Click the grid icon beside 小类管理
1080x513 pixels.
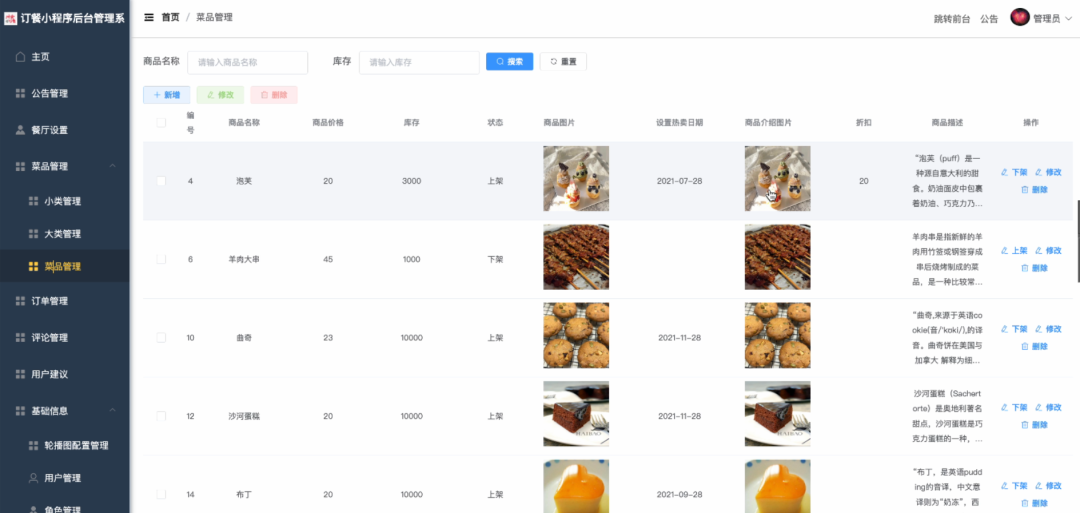click(33, 201)
